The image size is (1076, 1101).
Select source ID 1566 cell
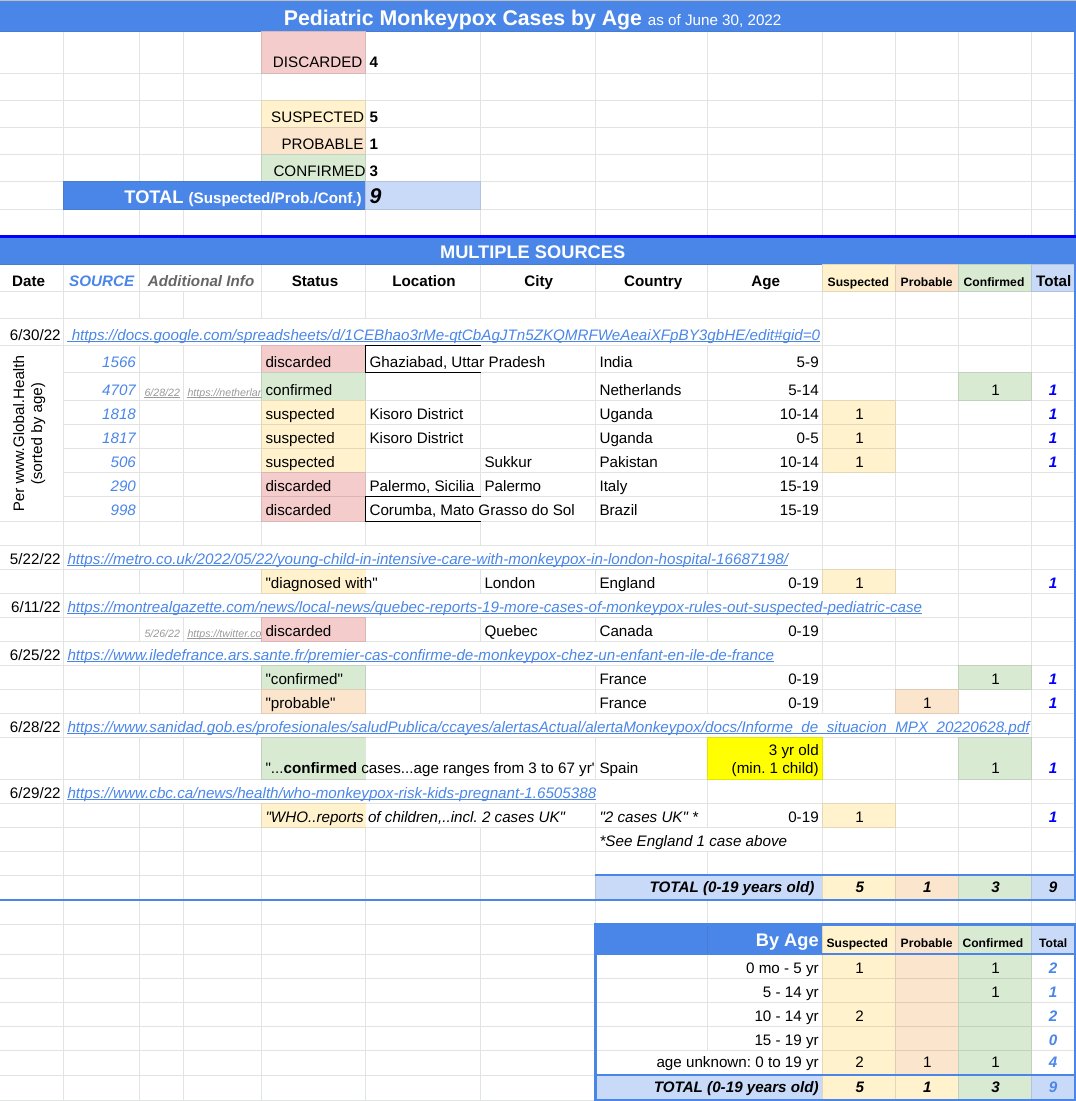tap(102, 362)
